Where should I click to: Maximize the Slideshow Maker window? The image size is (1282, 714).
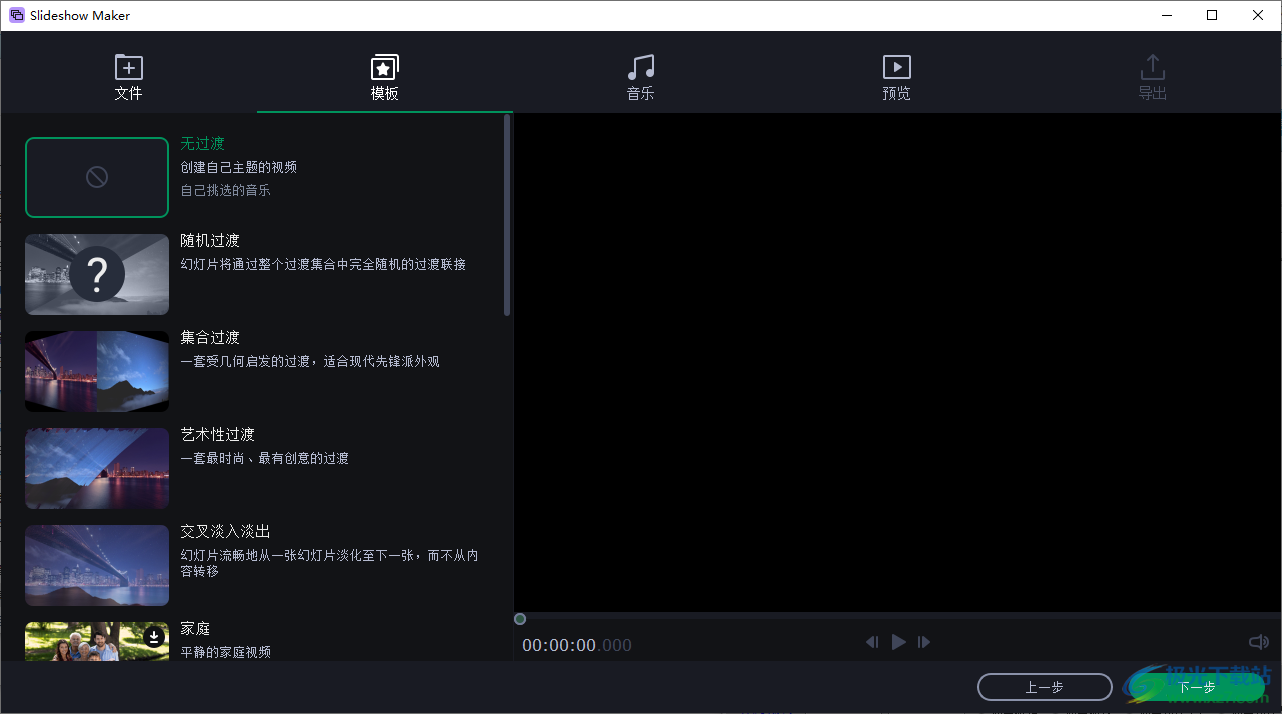click(1212, 15)
